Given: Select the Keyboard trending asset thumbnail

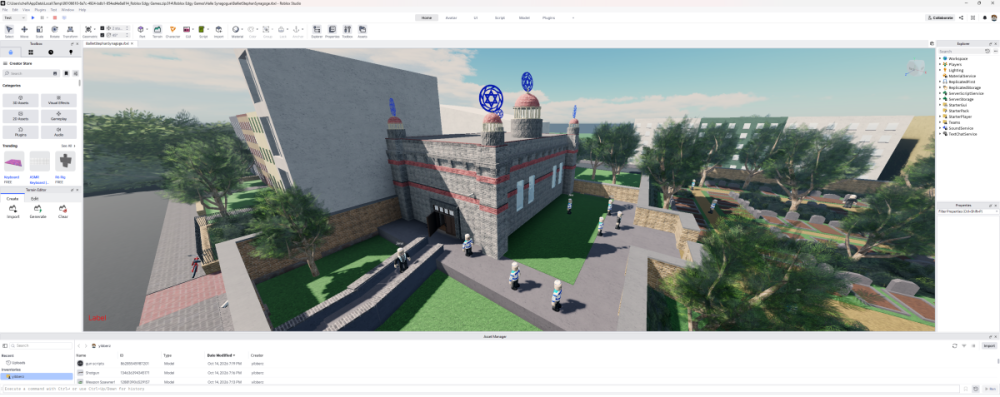Looking at the screenshot, I should (13, 161).
